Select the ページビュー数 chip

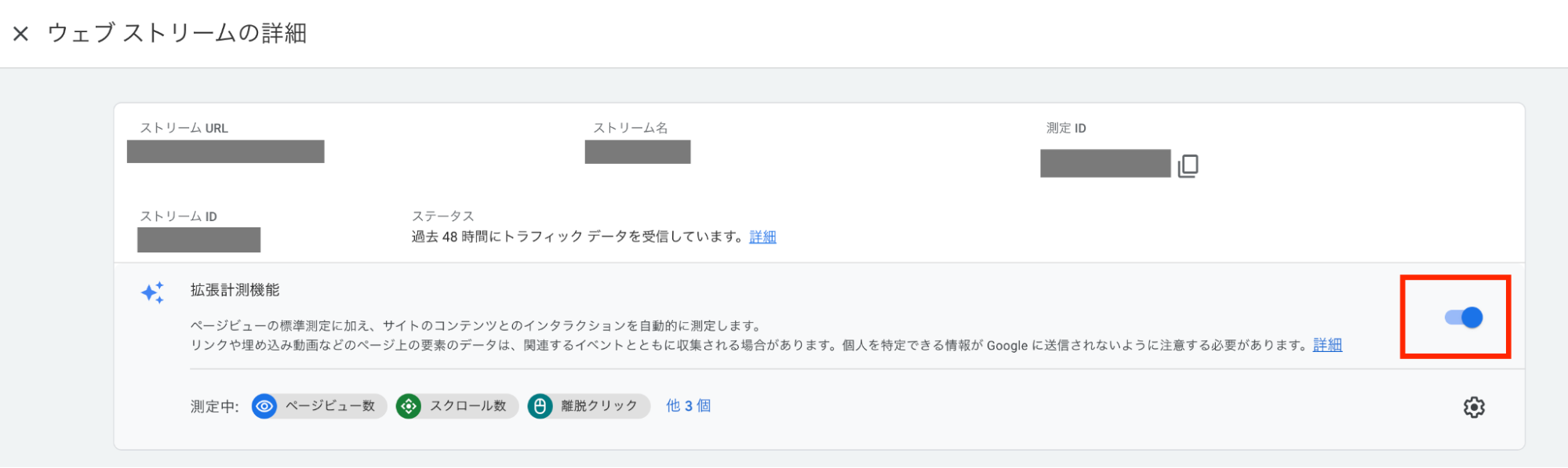click(x=319, y=406)
